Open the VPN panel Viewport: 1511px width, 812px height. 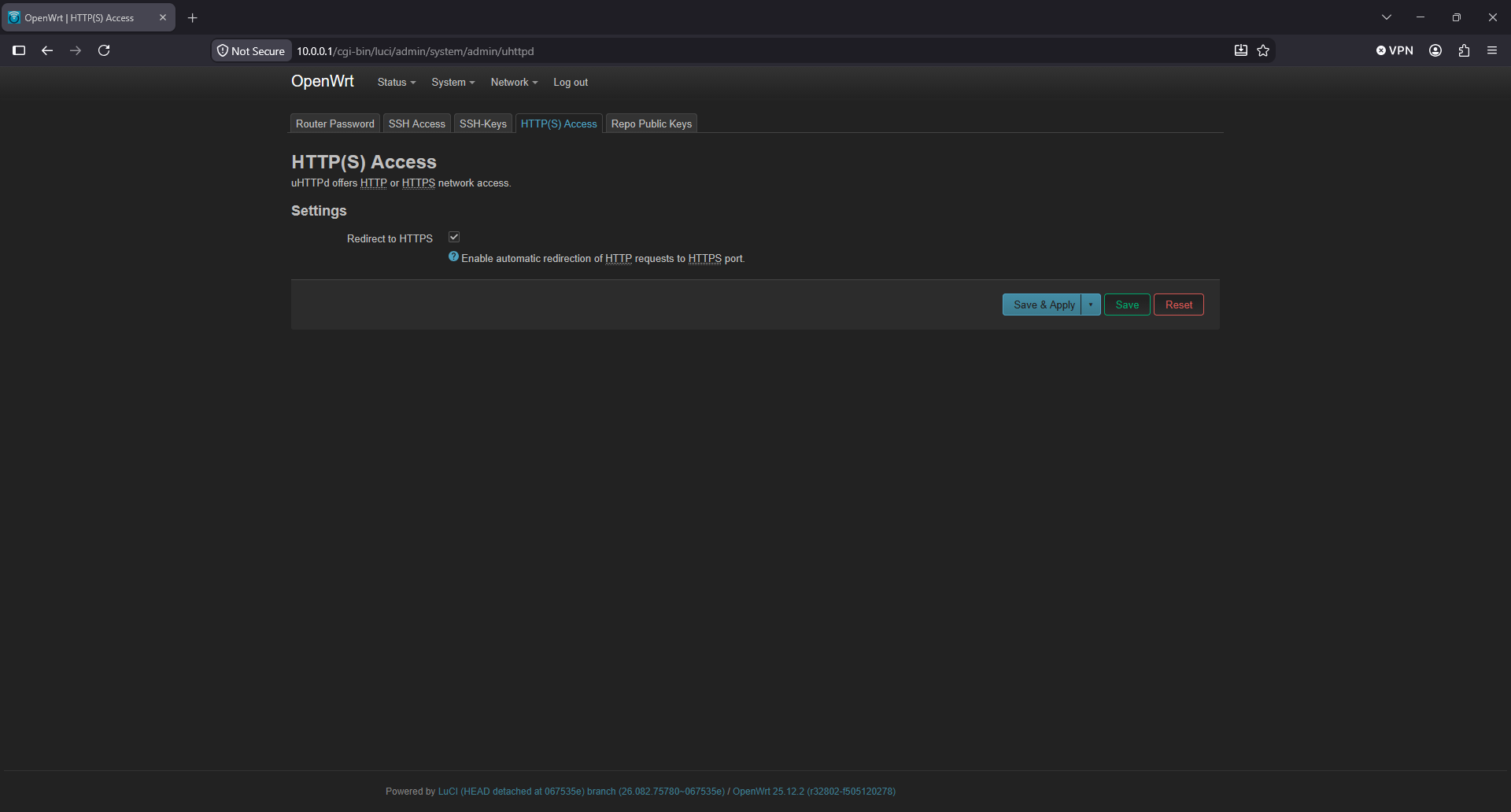pos(1395,50)
